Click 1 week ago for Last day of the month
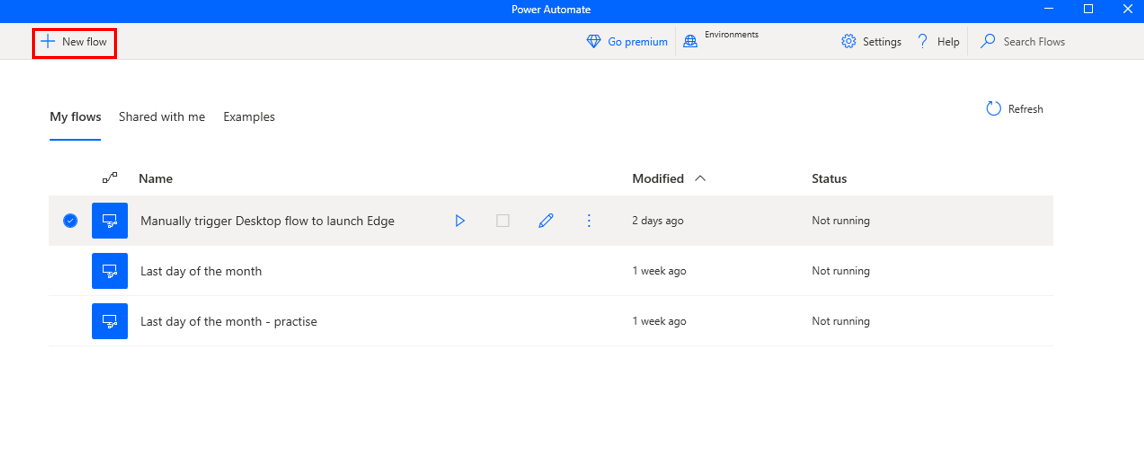This screenshot has height=464, width=1144. point(659,271)
